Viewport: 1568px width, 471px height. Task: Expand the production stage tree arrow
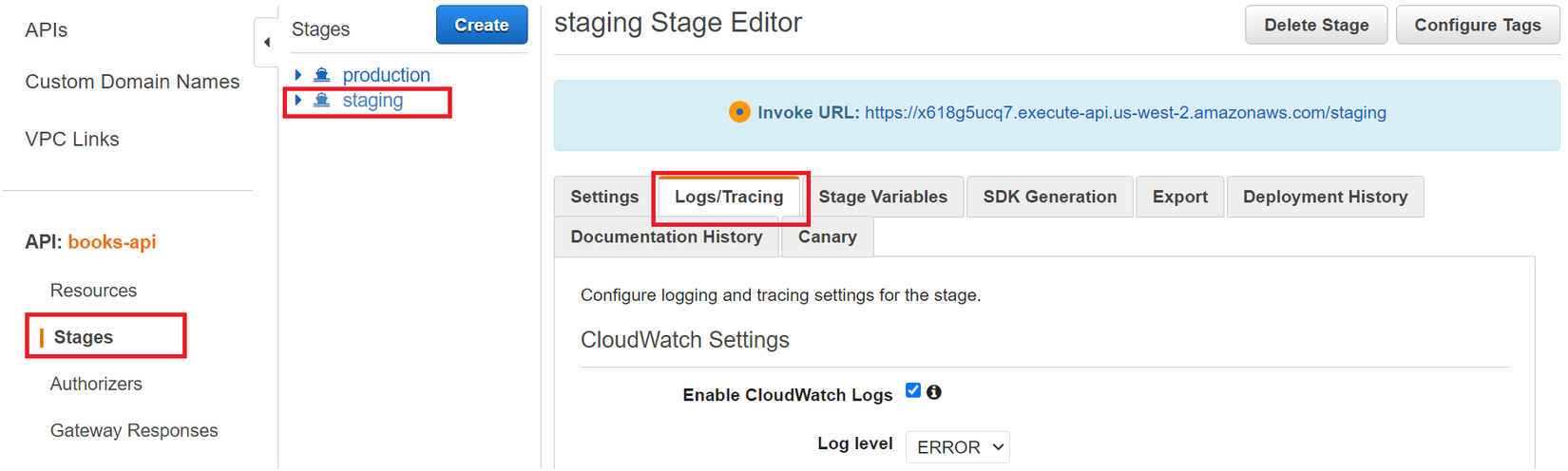coord(298,75)
